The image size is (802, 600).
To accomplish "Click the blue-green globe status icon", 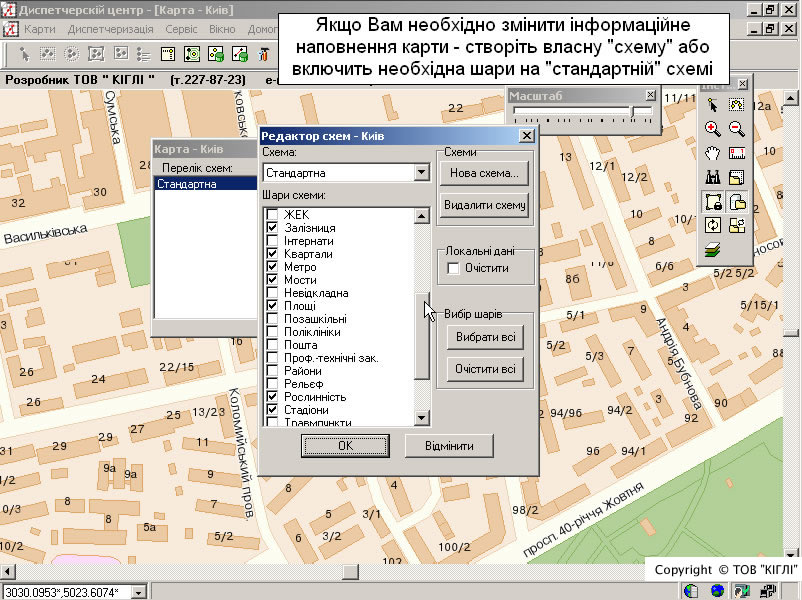I will [x=717, y=591].
